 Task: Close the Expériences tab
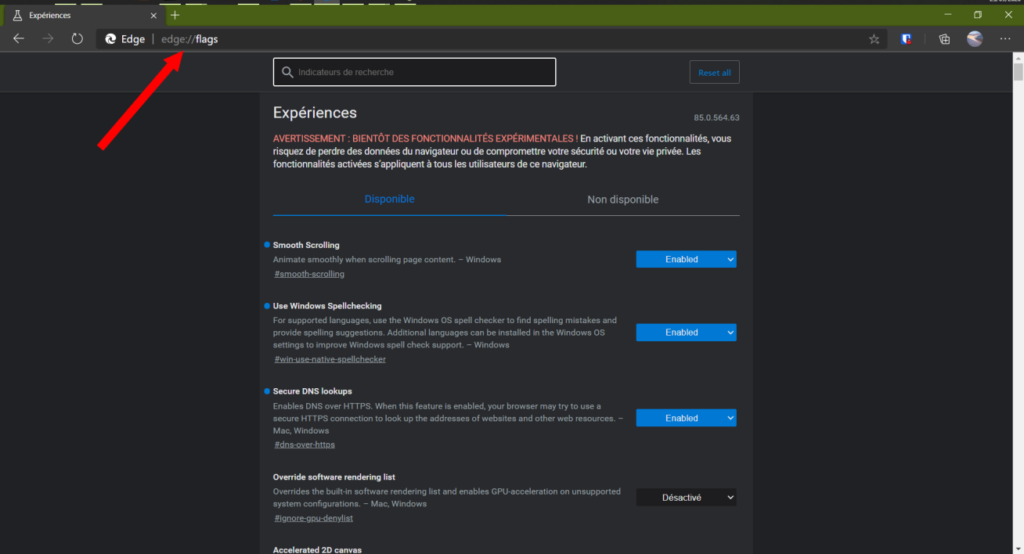point(155,15)
